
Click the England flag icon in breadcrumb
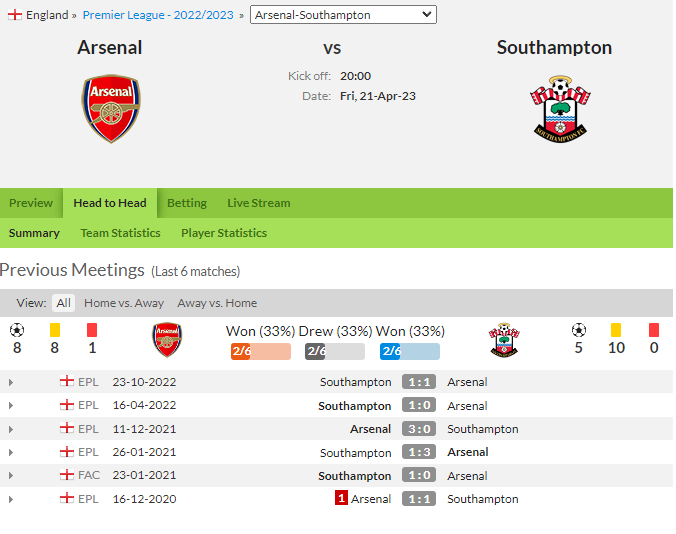coord(15,15)
